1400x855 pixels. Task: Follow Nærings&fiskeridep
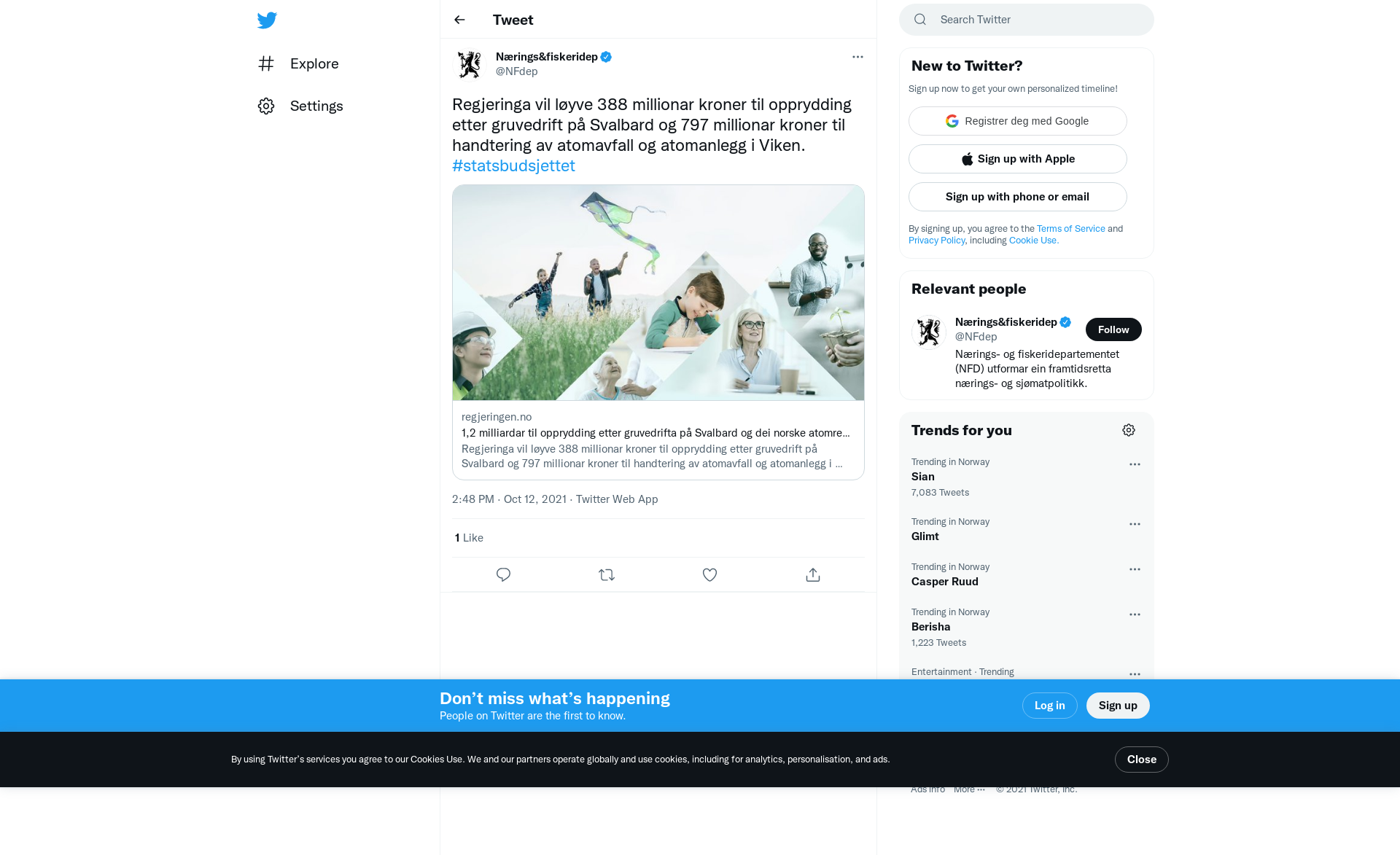coord(1113,329)
